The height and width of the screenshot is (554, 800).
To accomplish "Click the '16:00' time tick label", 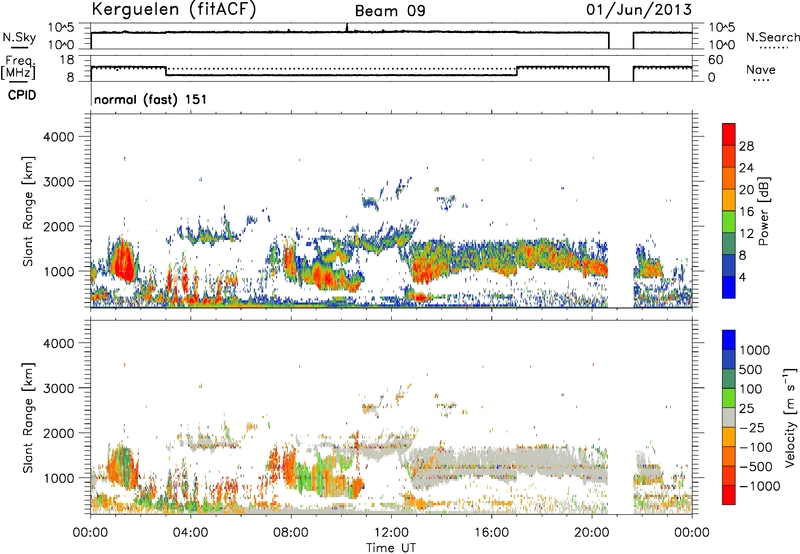I will click(491, 532).
